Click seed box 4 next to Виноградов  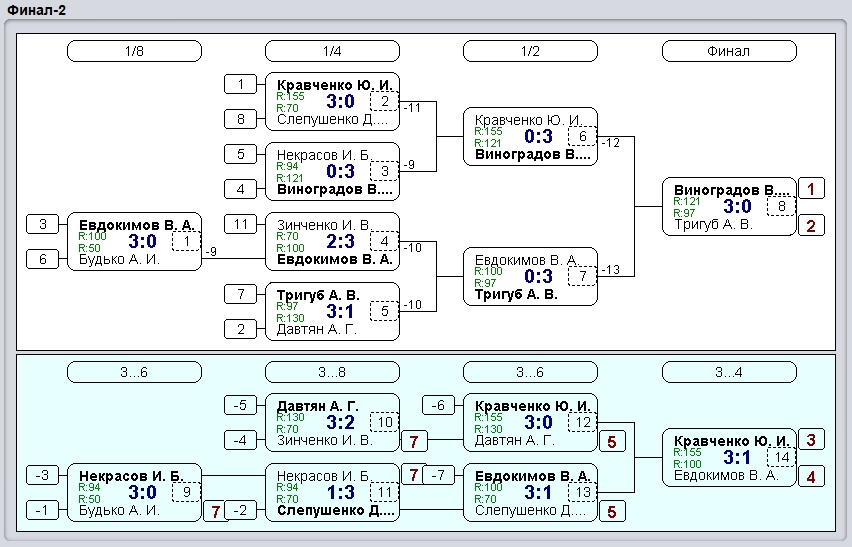(241, 189)
